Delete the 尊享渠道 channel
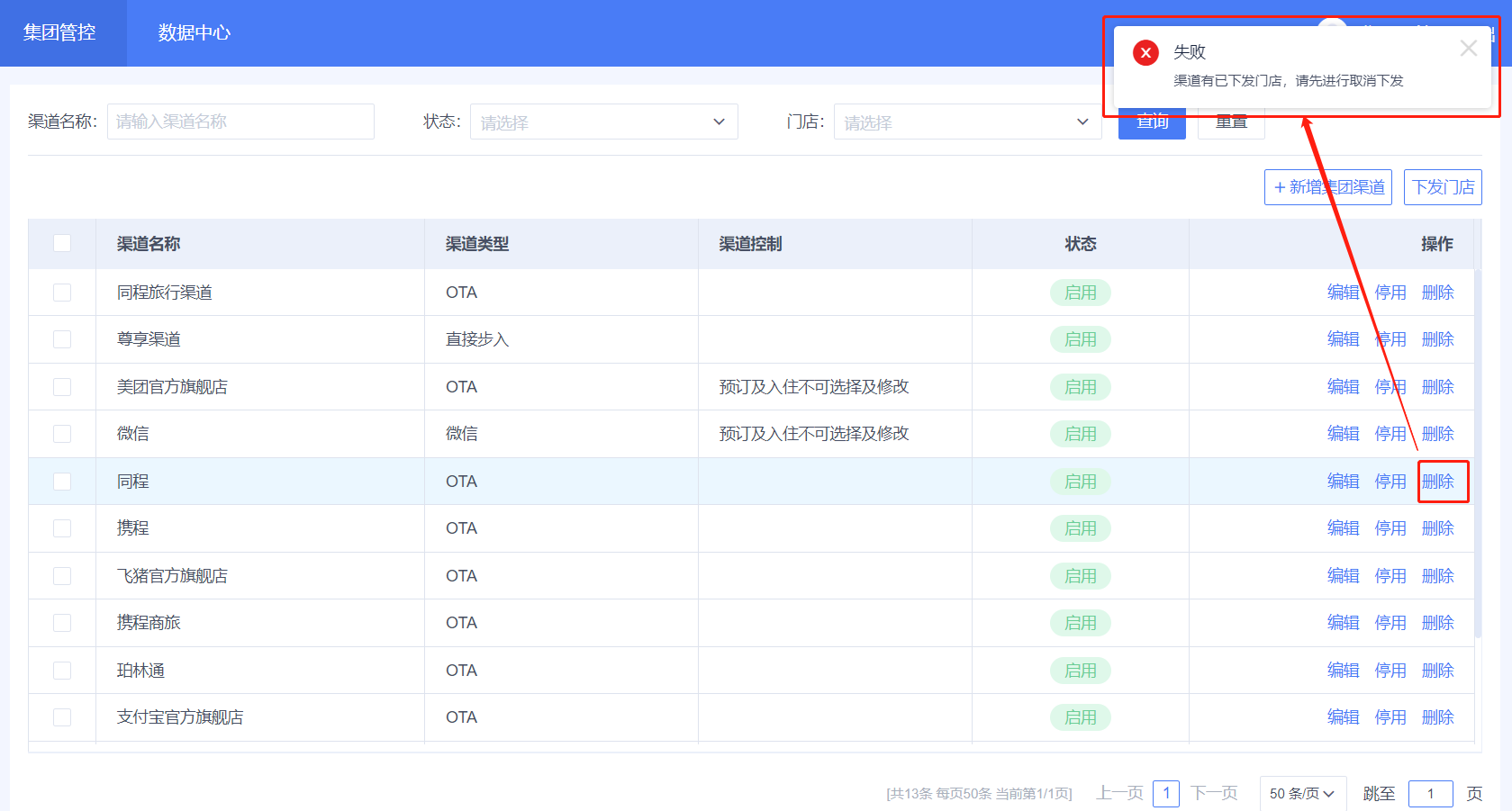The image size is (1512, 811). 1438,339
